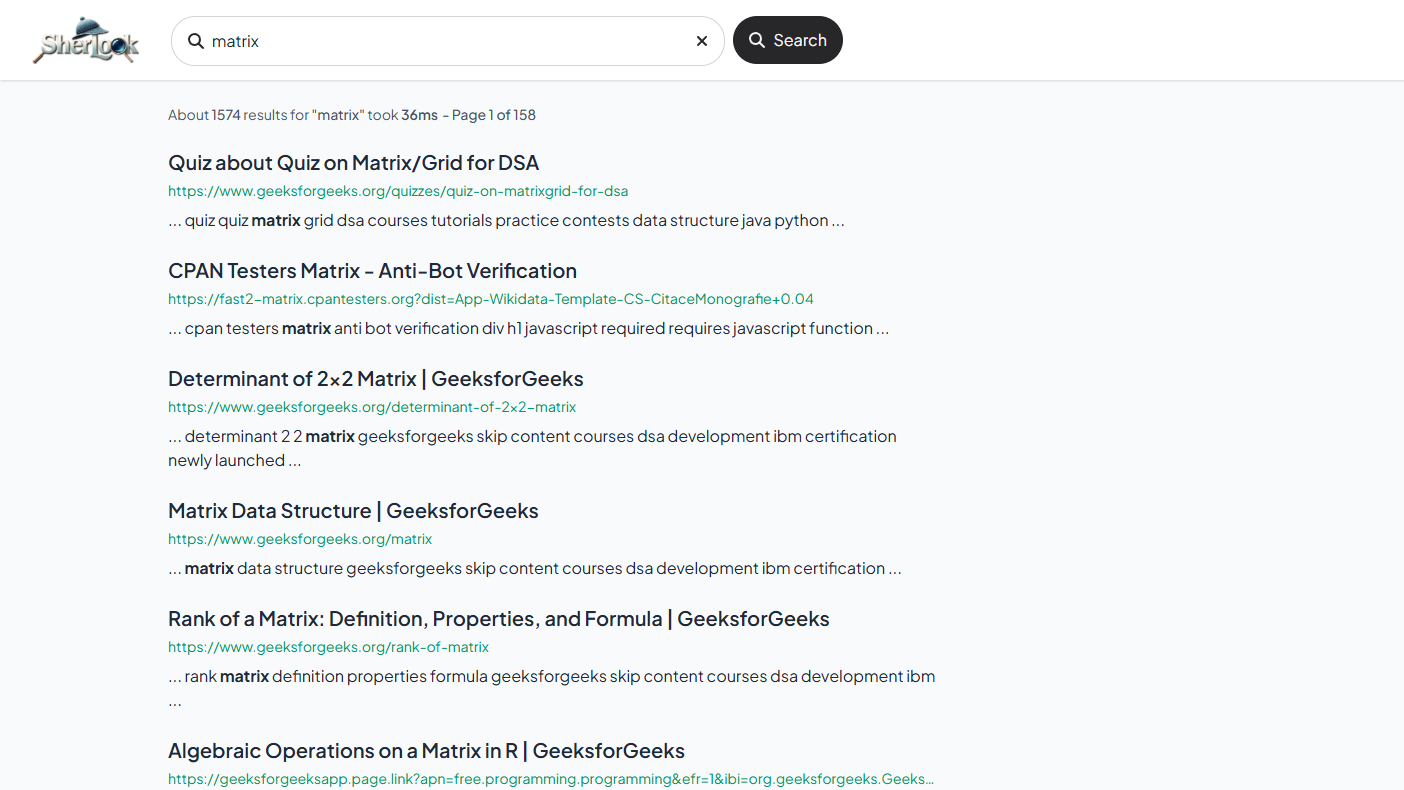
Task: Go to the geeksforgeeks.org/matrix URL
Action: (x=299, y=539)
